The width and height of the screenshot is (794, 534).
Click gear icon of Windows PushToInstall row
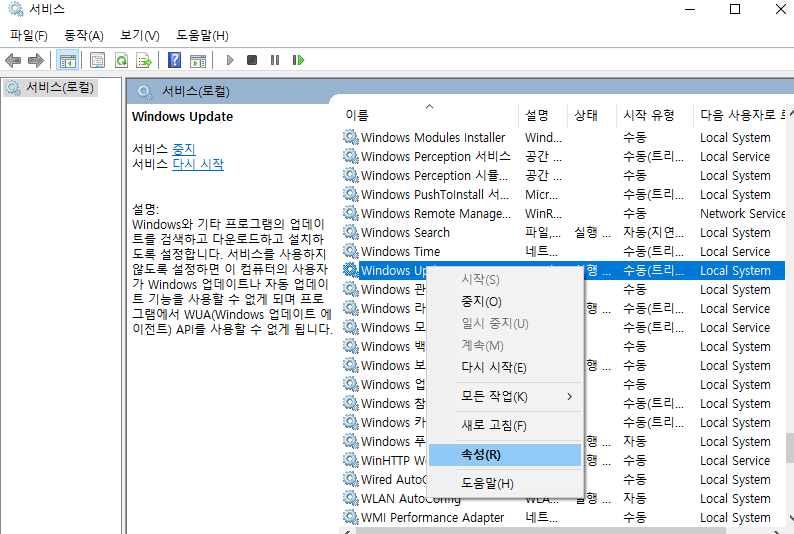click(x=350, y=194)
